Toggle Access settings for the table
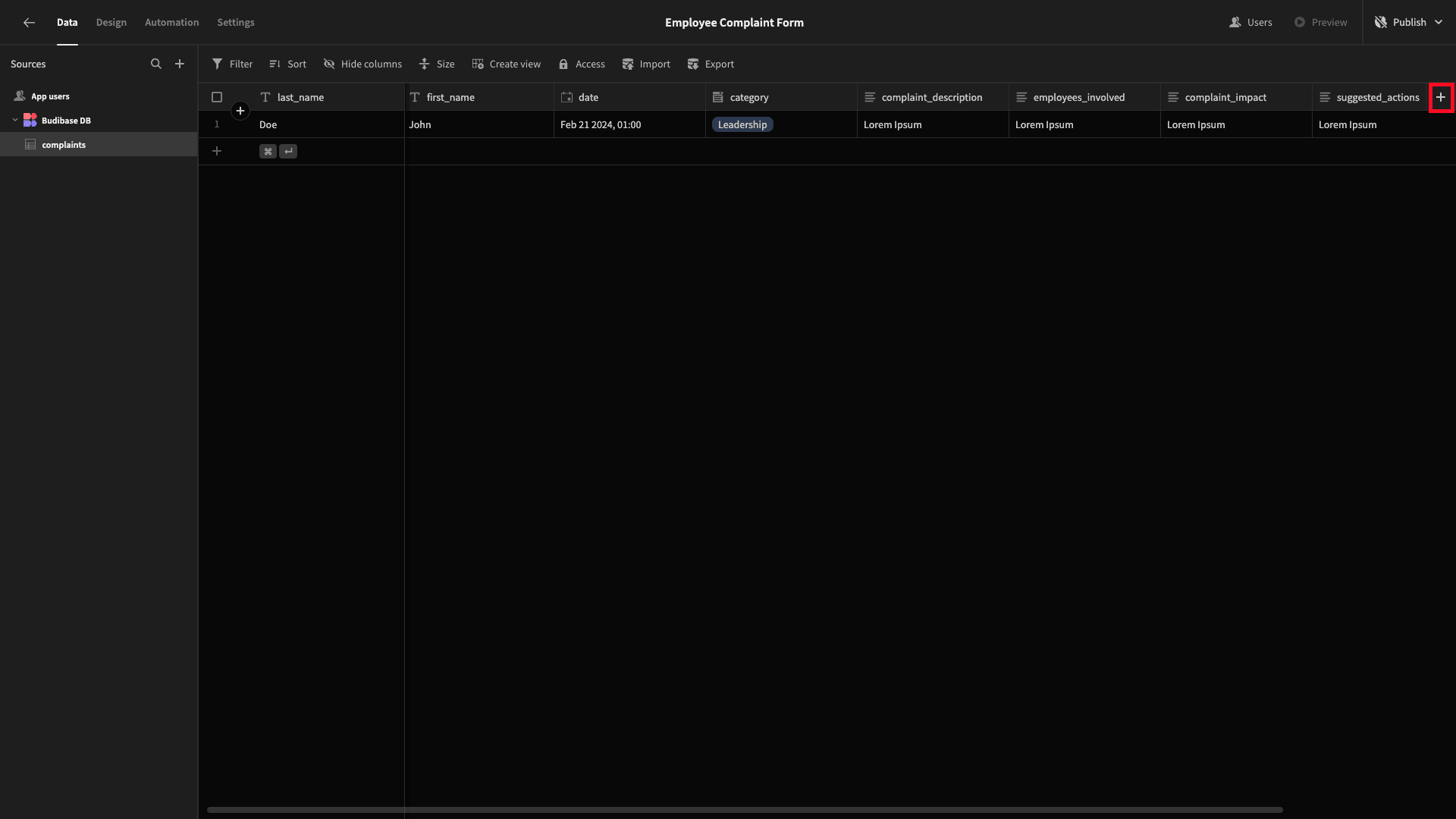Screen dimensions: 1456x819 582,64
